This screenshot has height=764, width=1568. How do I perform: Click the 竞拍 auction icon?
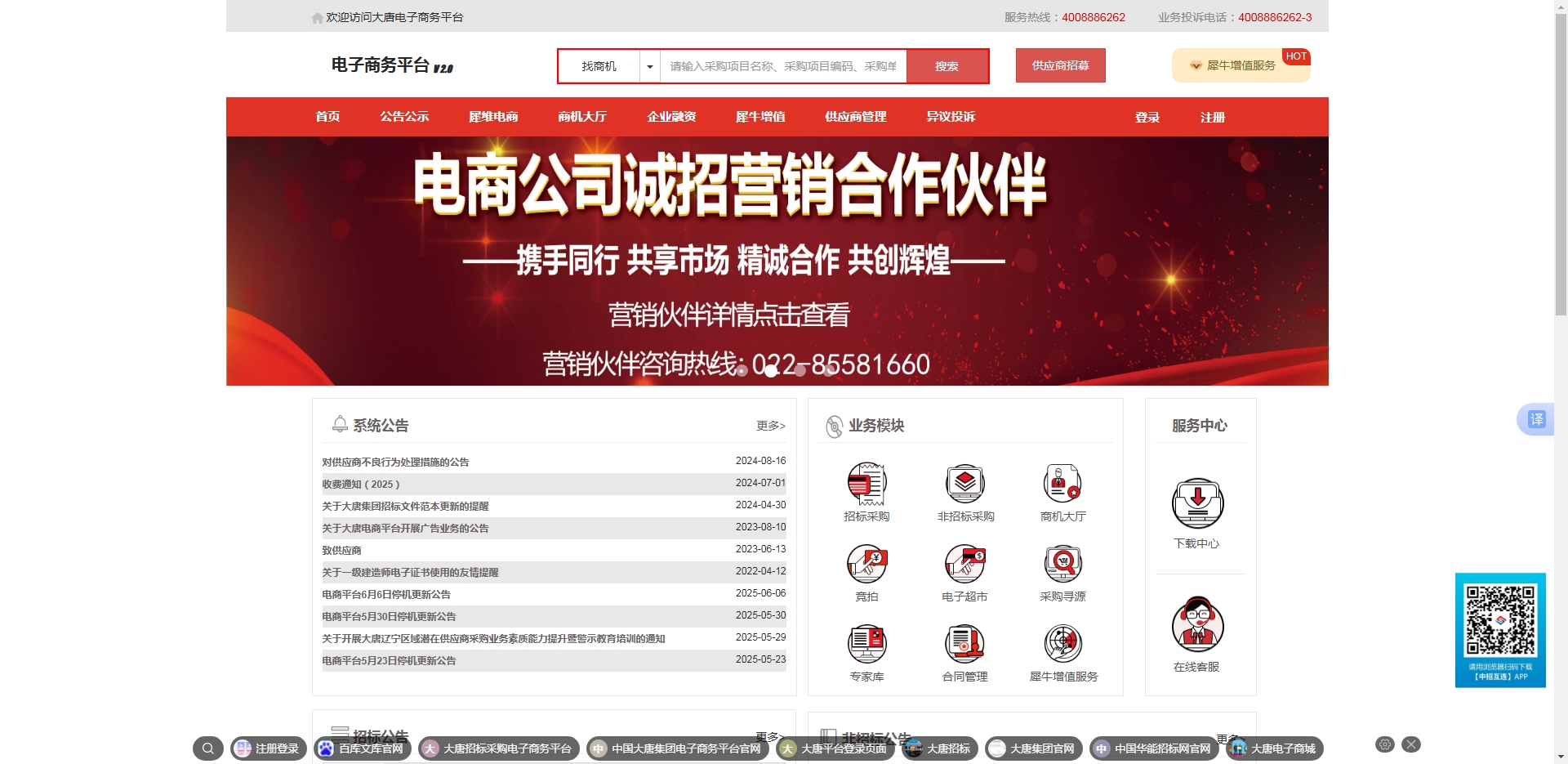[x=866, y=564]
